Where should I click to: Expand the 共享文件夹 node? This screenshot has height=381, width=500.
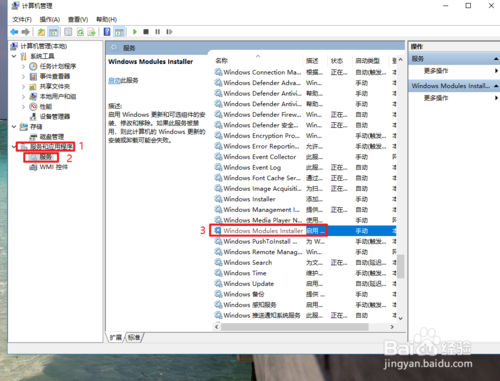click(x=23, y=86)
